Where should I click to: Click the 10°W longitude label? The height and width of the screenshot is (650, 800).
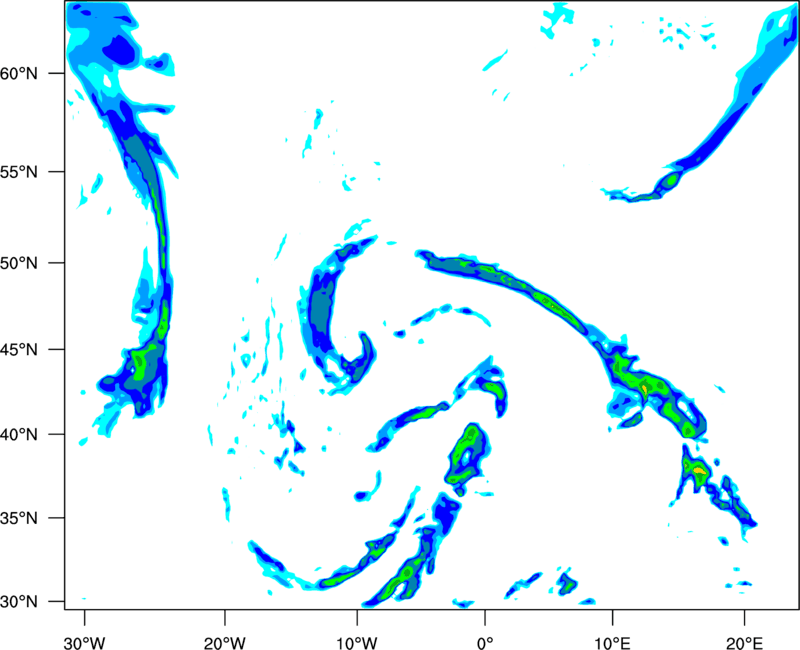click(357, 643)
